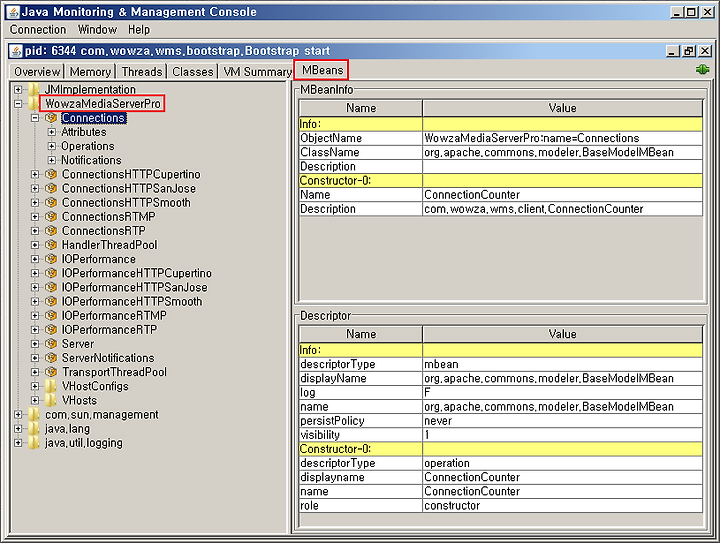Viewport: 720px width, 543px height.
Task: Open the Window menu
Action: [x=97, y=30]
